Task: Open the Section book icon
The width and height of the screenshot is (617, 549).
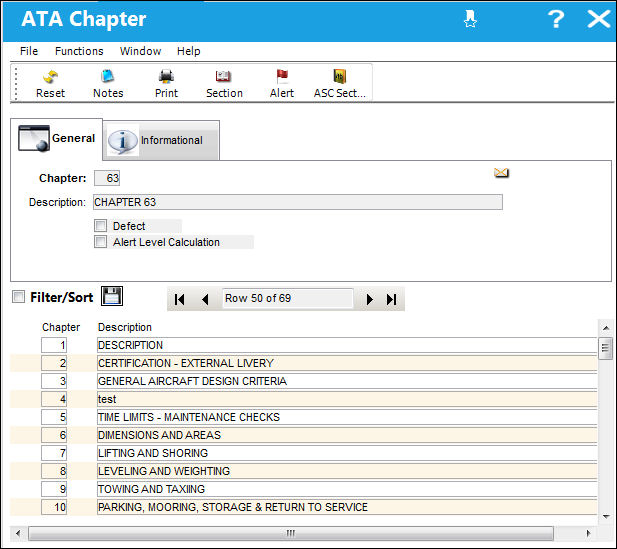Action: click(x=223, y=76)
